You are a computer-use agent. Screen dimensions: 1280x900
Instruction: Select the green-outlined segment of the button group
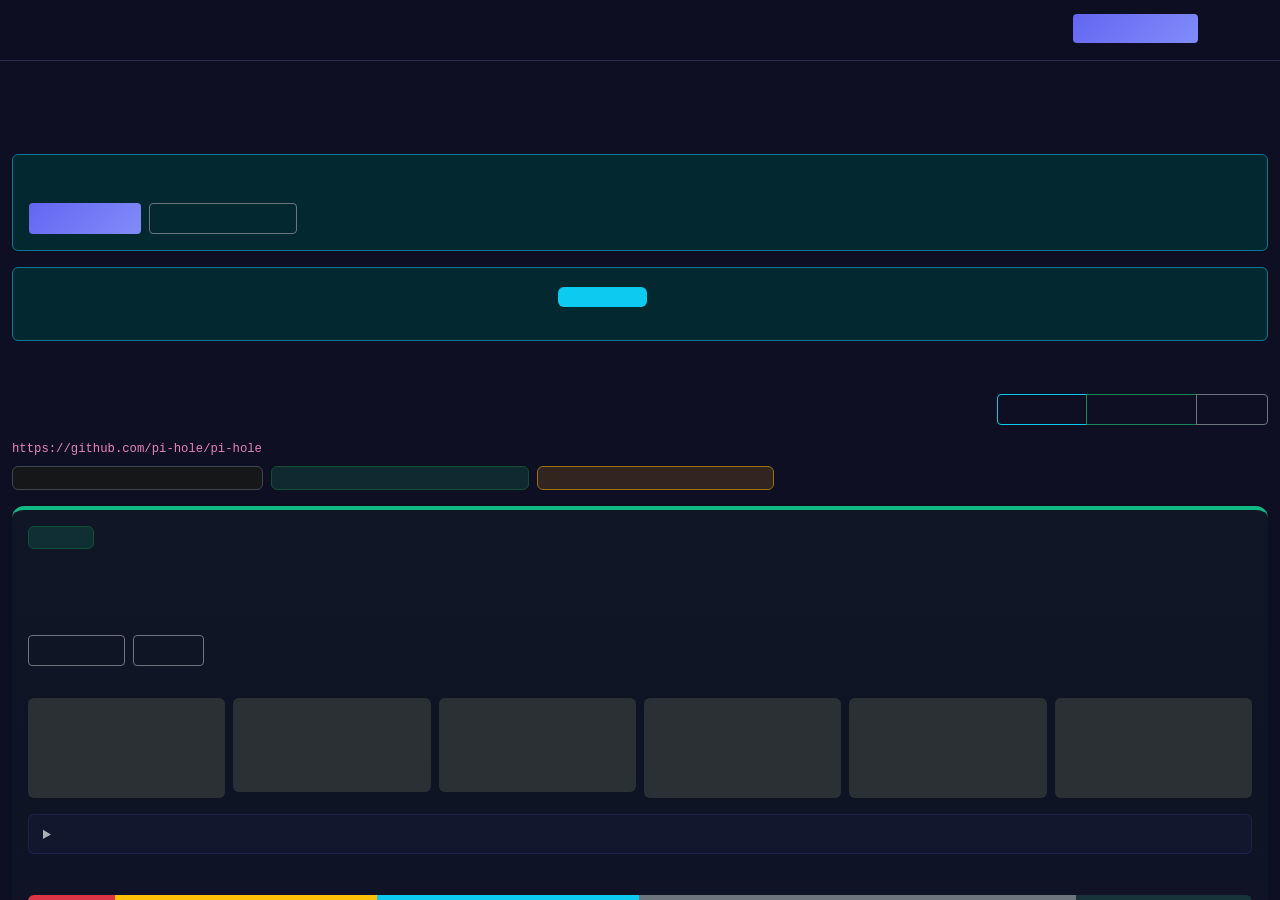pyautogui.click(x=1141, y=409)
